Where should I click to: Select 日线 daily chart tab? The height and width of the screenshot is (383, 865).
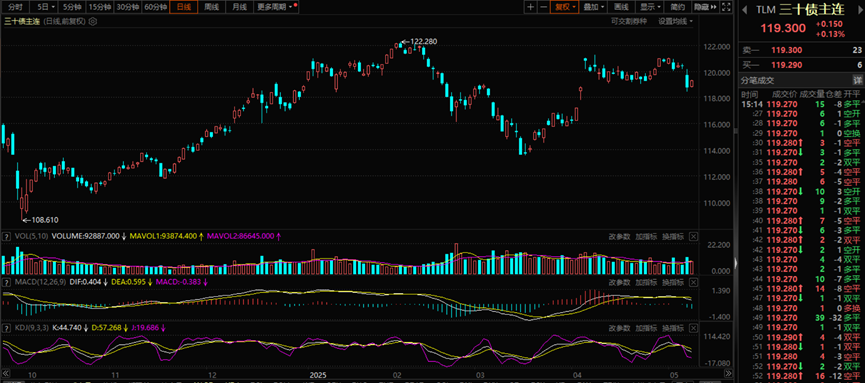tap(183, 7)
